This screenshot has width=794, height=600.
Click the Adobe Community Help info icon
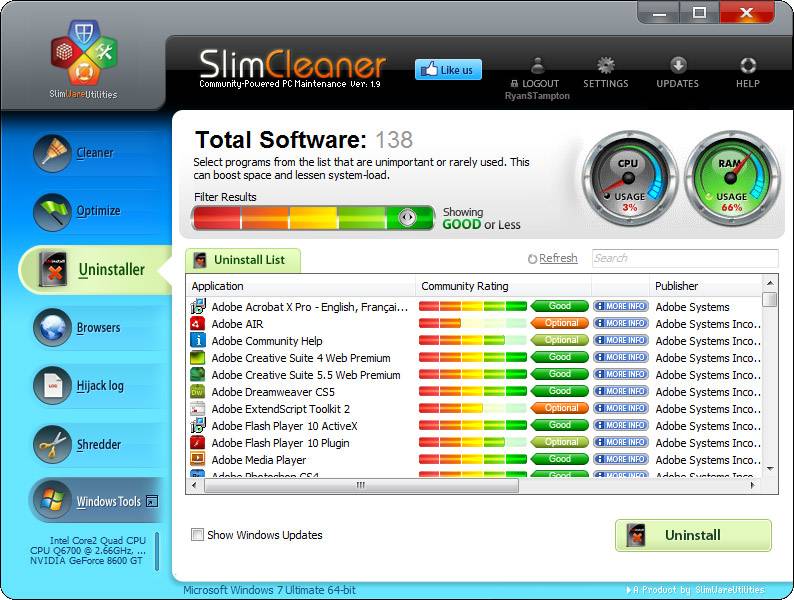click(x=197, y=340)
